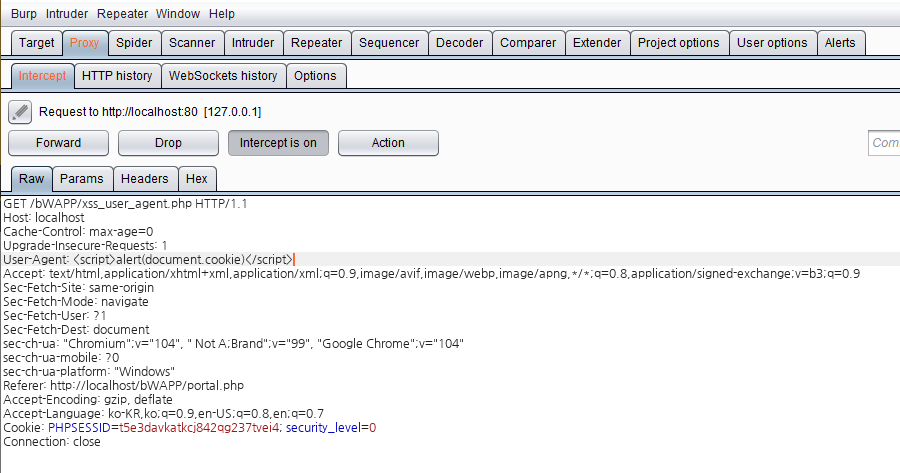
Task: Click the Forward button
Action: point(59,143)
